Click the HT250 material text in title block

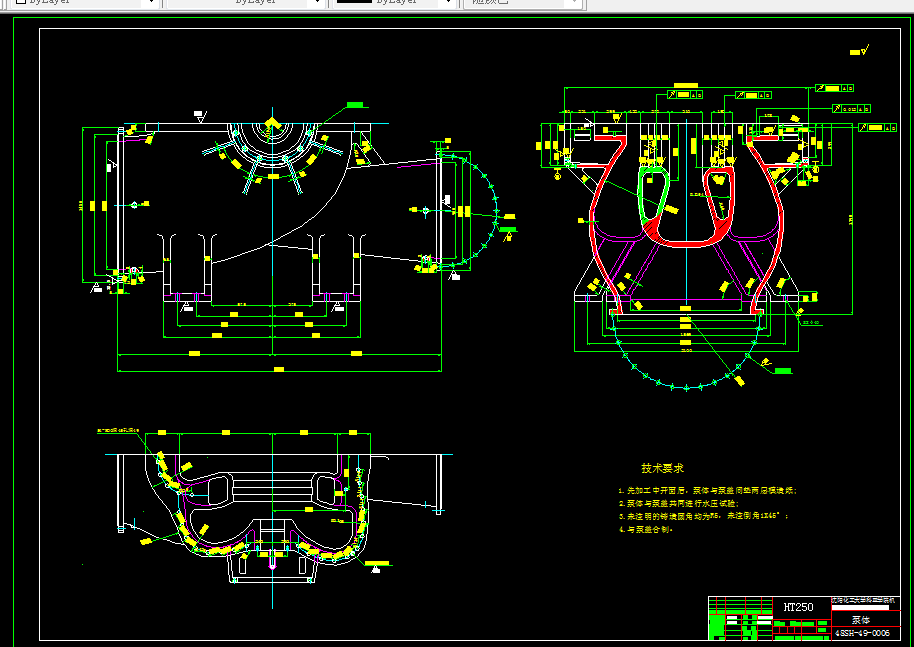798,607
